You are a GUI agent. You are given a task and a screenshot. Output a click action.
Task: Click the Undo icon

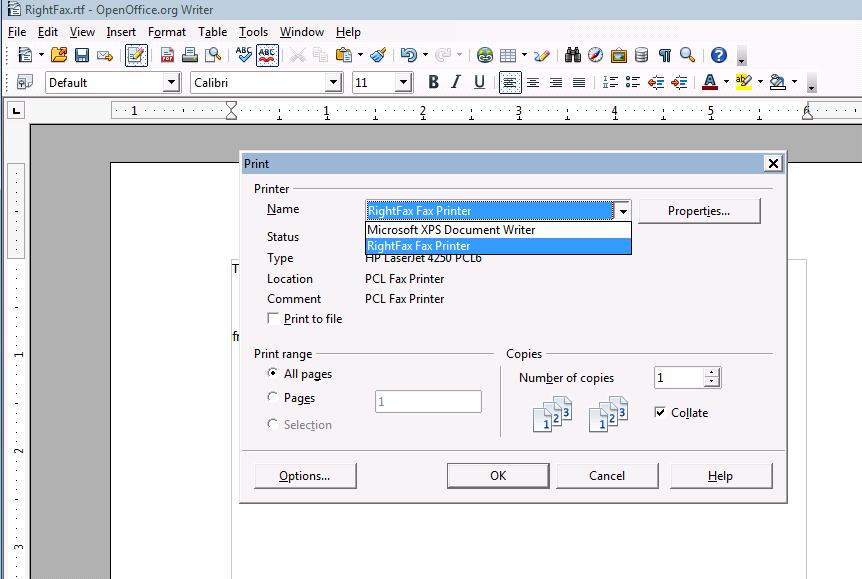click(408, 55)
